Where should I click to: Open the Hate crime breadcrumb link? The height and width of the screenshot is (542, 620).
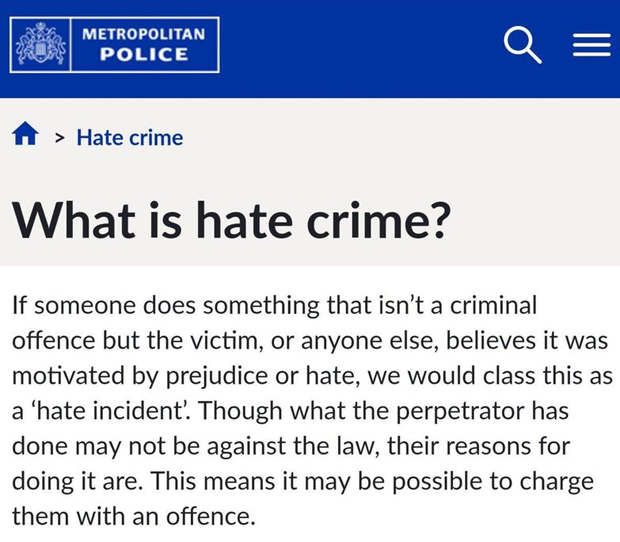130,137
